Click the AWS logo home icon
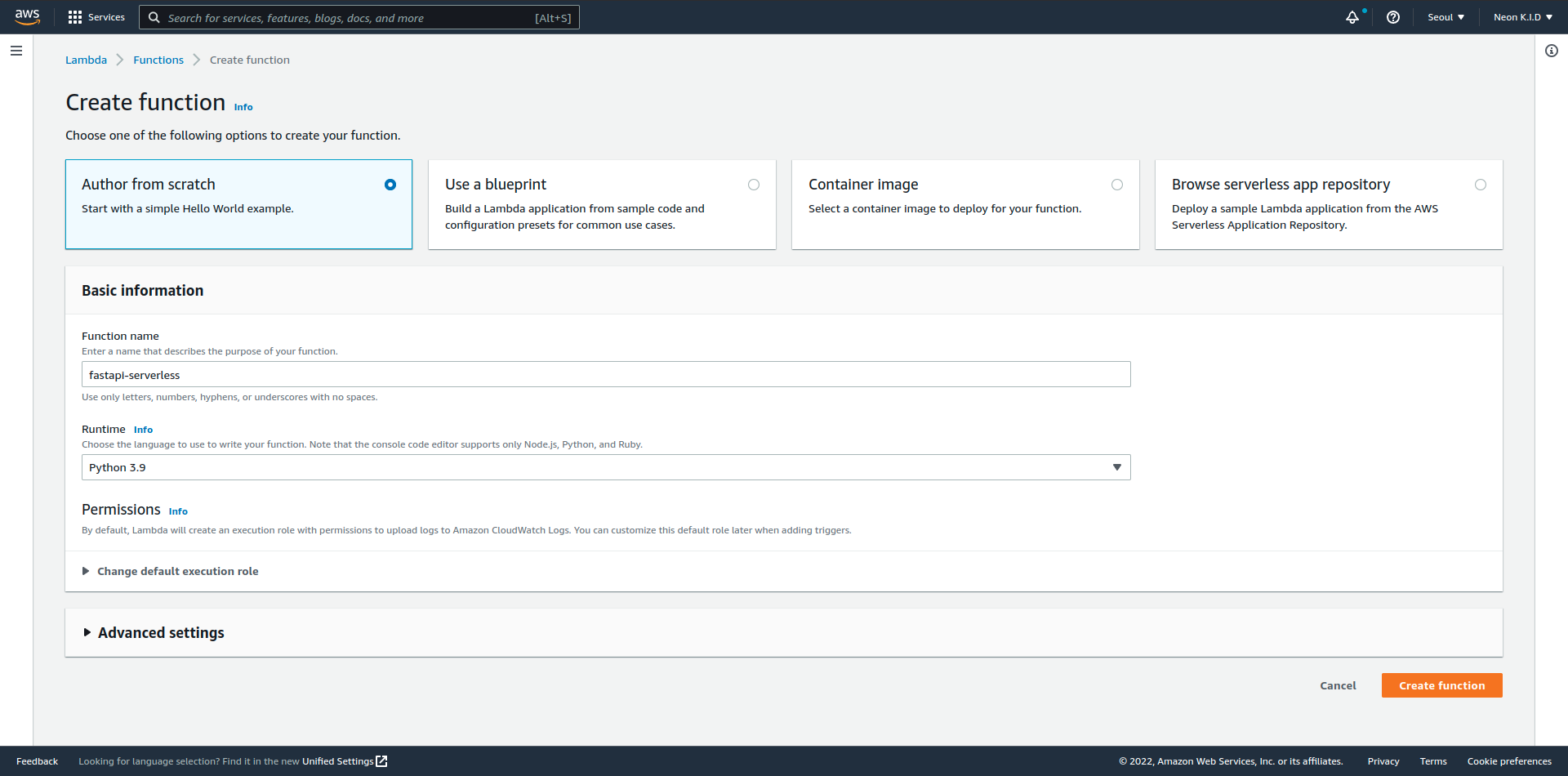Image resolution: width=1568 pixels, height=776 pixels. pos(27,17)
